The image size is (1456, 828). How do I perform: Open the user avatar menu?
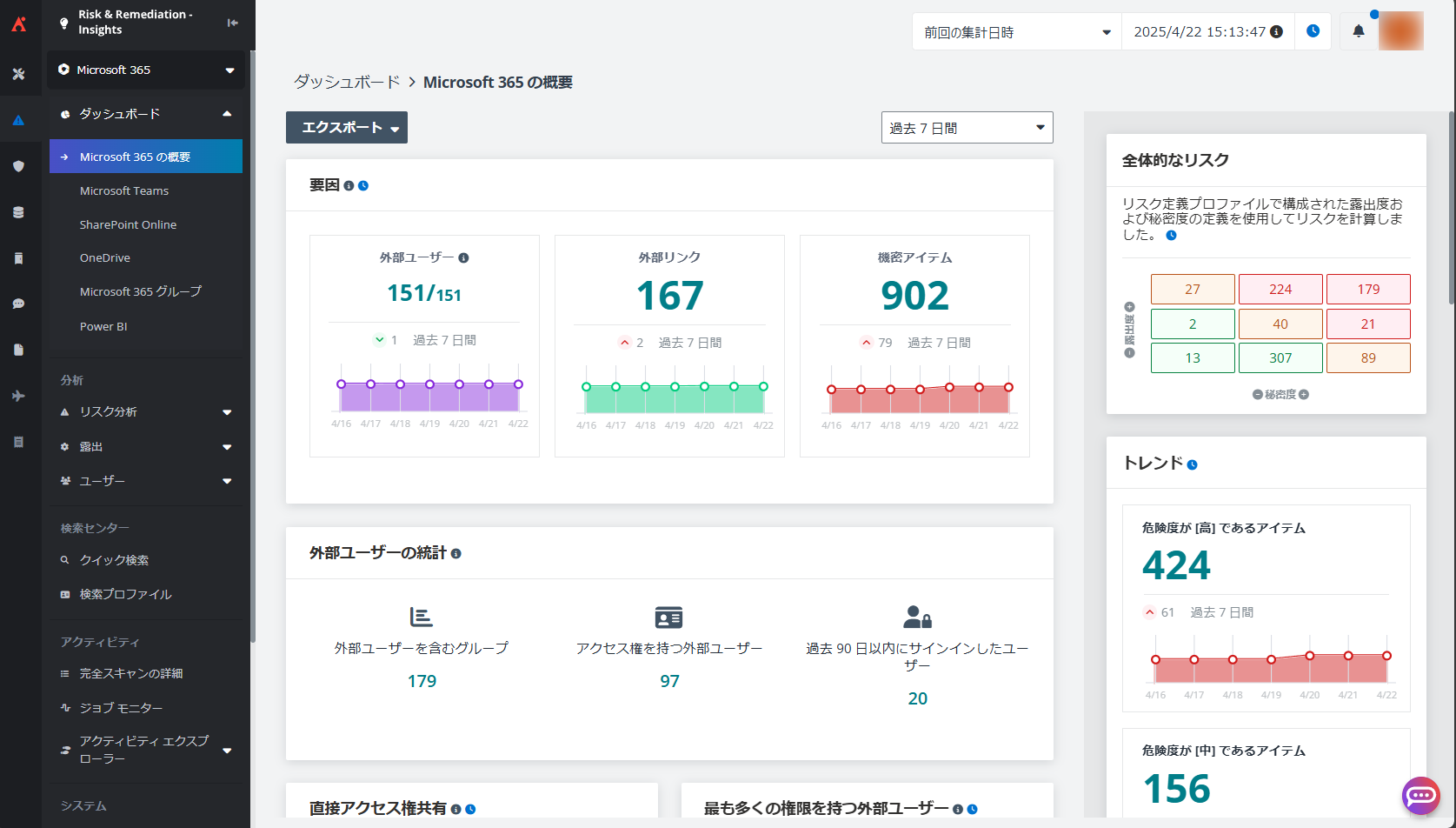(x=1400, y=31)
